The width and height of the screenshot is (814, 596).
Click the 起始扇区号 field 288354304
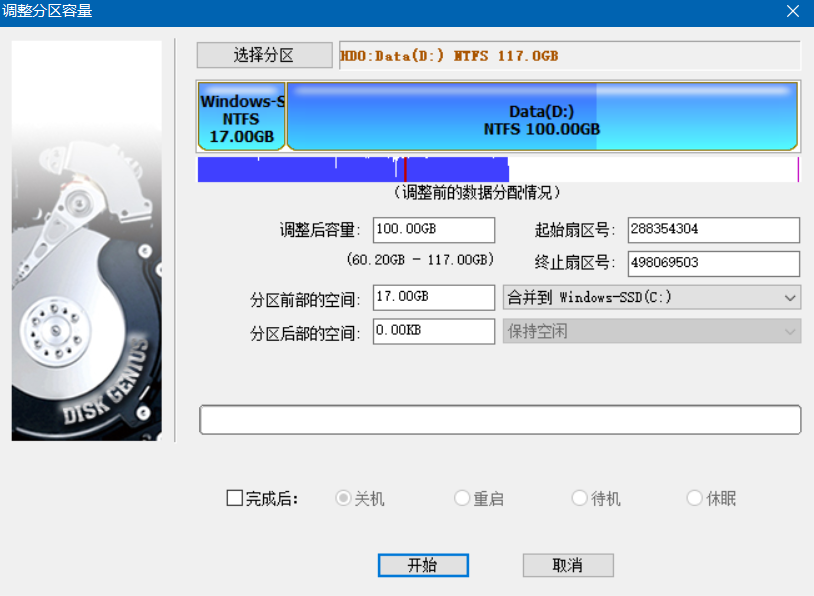(713, 229)
